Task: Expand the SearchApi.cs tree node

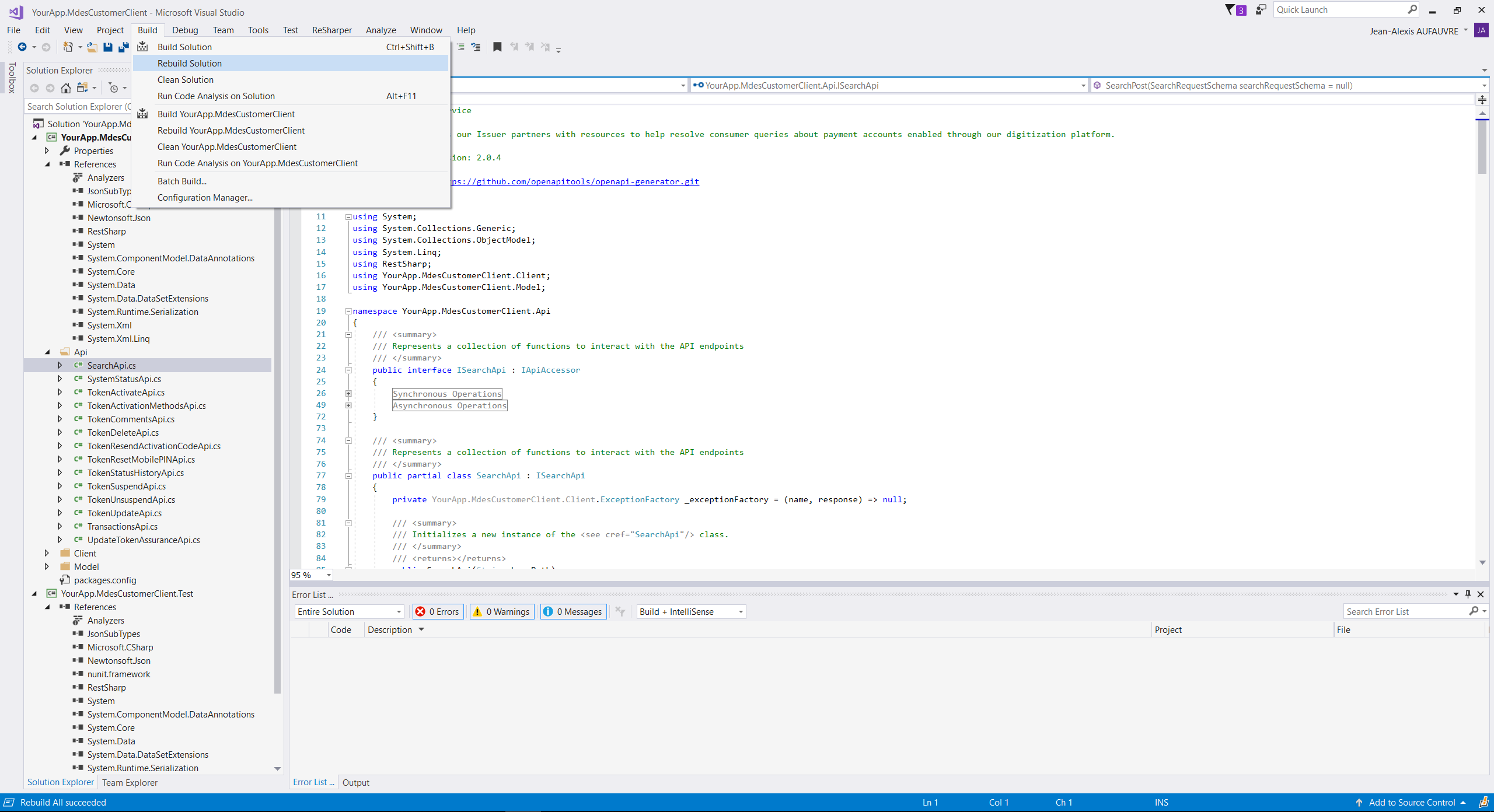Action: (60, 365)
